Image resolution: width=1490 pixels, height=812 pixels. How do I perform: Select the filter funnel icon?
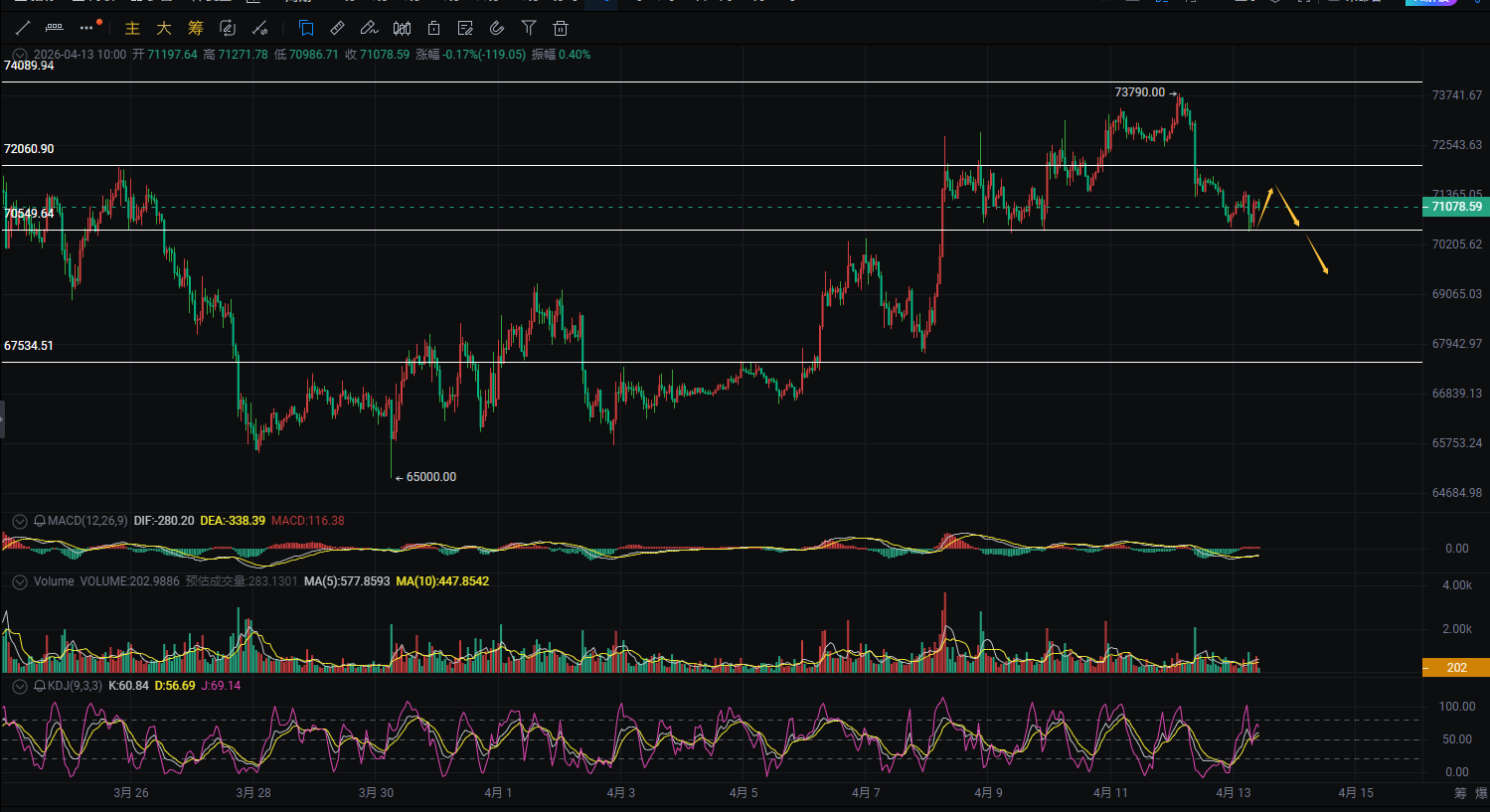(x=529, y=28)
